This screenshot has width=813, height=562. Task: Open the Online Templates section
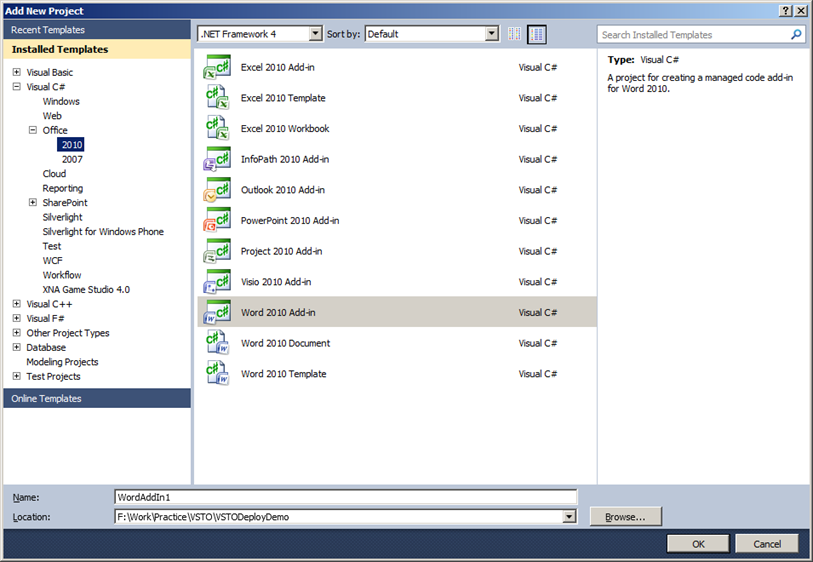point(97,398)
